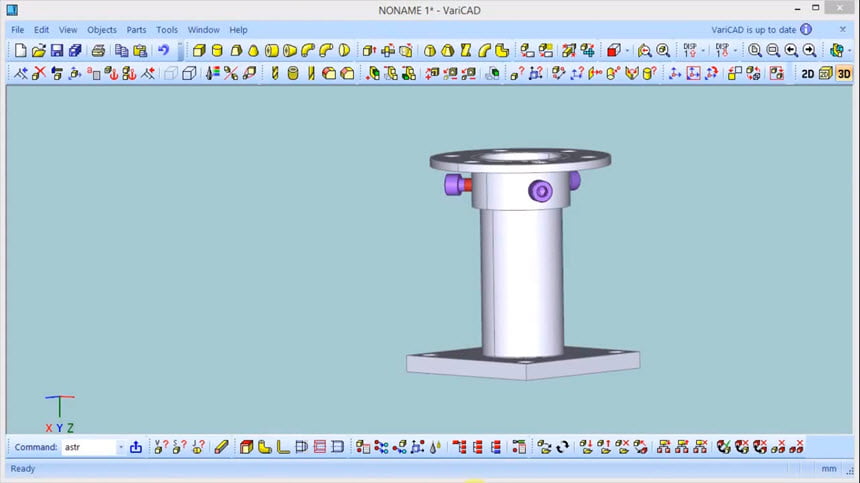This screenshot has width=860, height=483.
Task: Go to next view magnifier arrow
Action: point(810,50)
